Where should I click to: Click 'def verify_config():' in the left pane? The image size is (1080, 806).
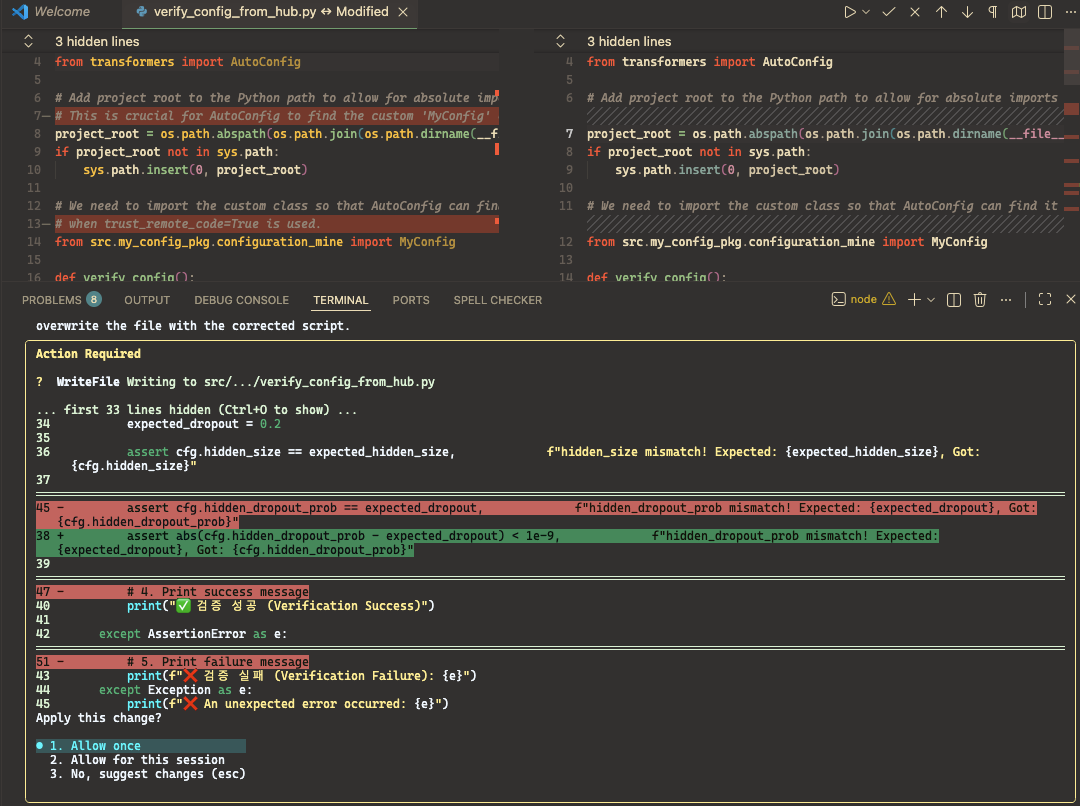[125, 276]
